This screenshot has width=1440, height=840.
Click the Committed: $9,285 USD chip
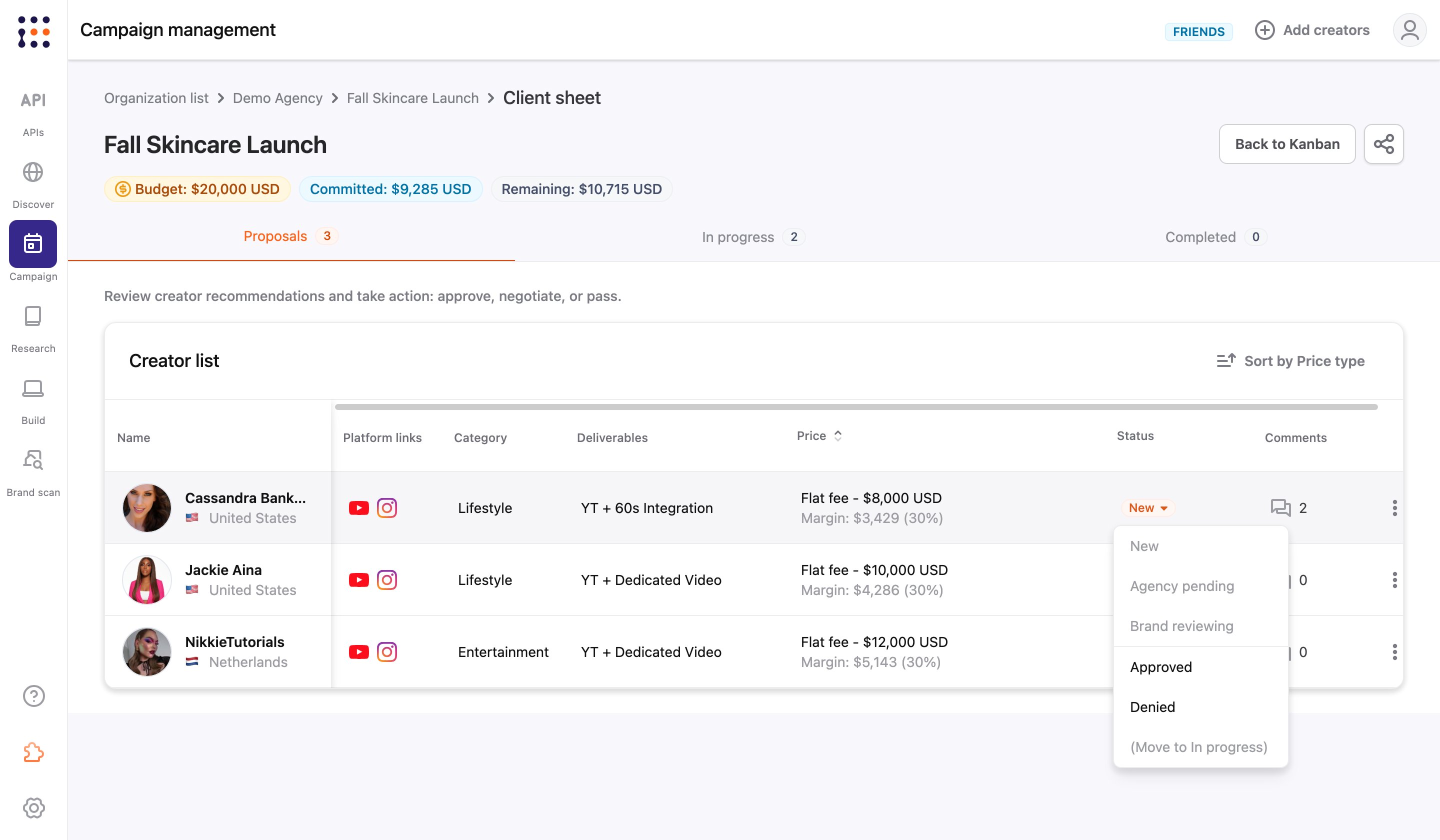390,189
